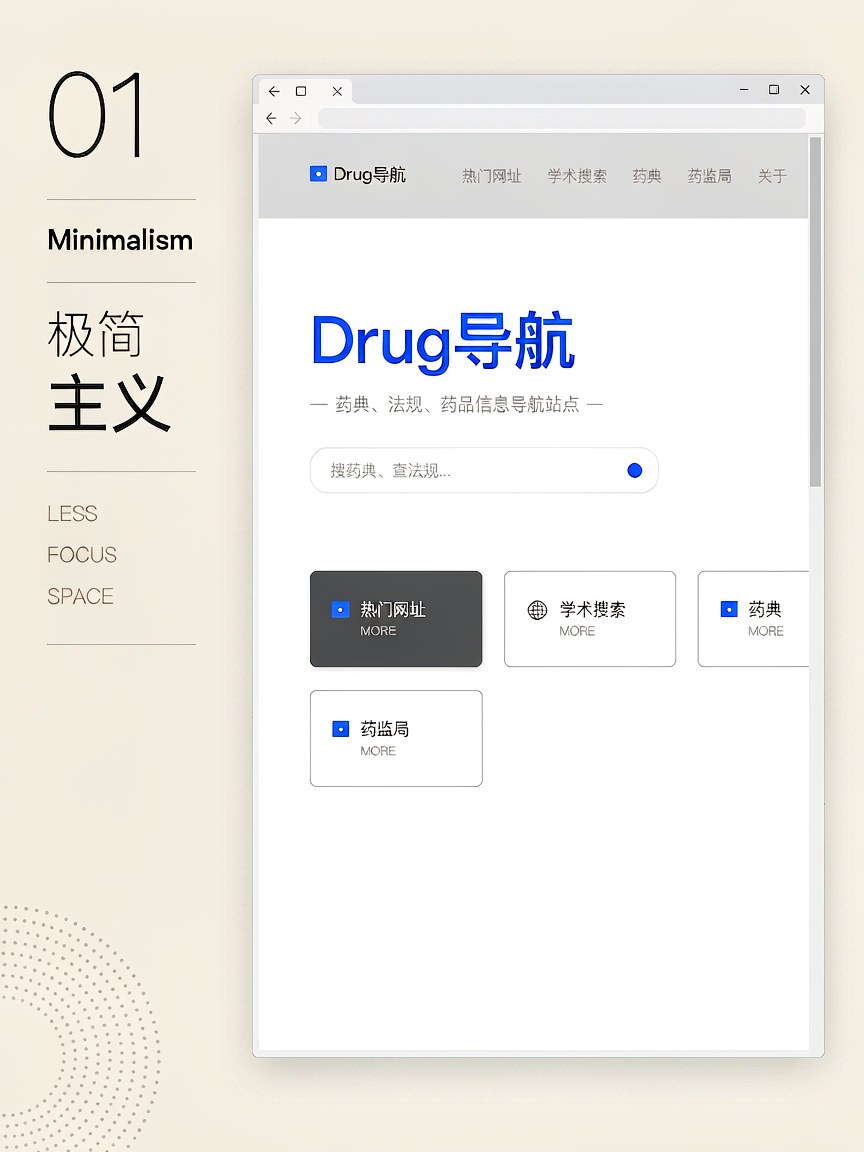Image resolution: width=864 pixels, height=1152 pixels.
Task: Click the subtitle 药典、法规、药品信息导航站点
Action: (457, 404)
